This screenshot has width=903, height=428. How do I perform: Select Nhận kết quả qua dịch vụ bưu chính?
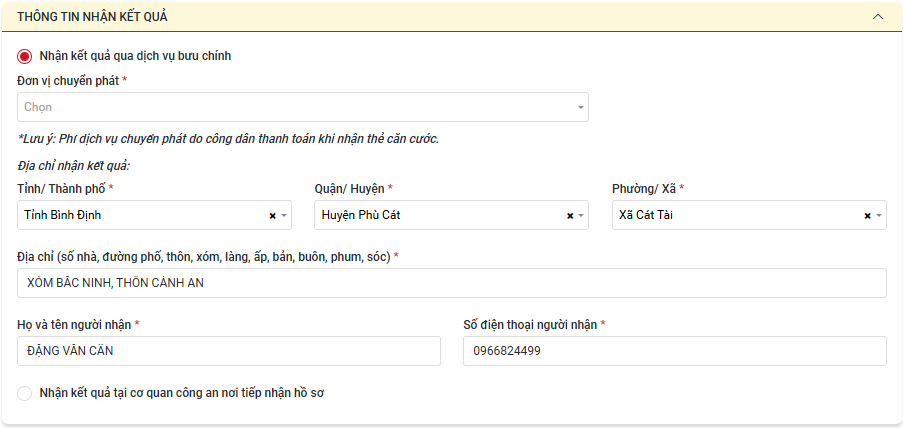click(24, 56)
